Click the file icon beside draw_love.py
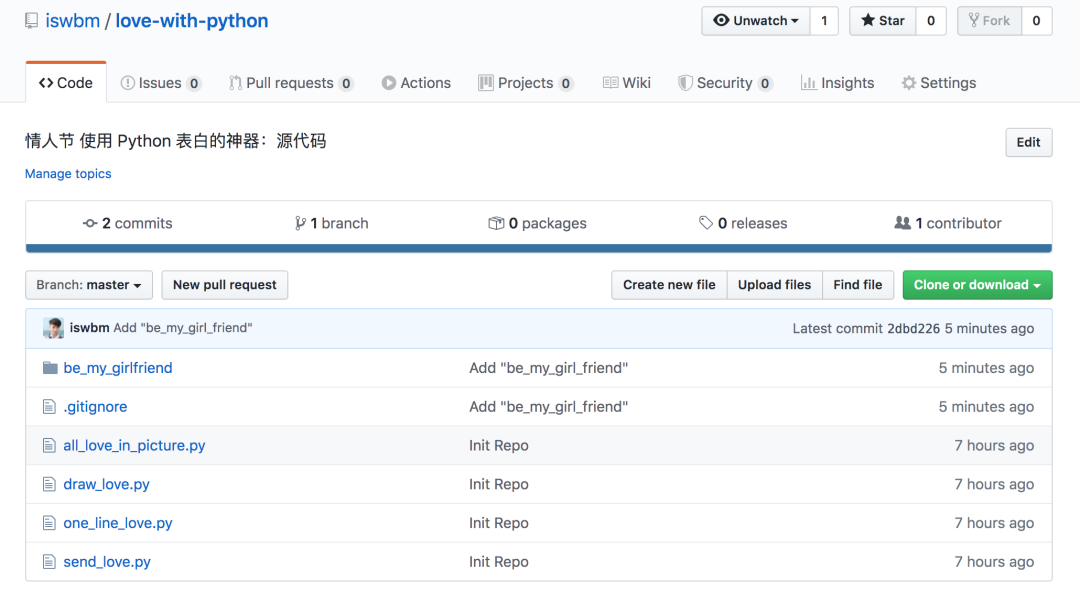This screenshot has height=592, width=1080. [49, 484]
